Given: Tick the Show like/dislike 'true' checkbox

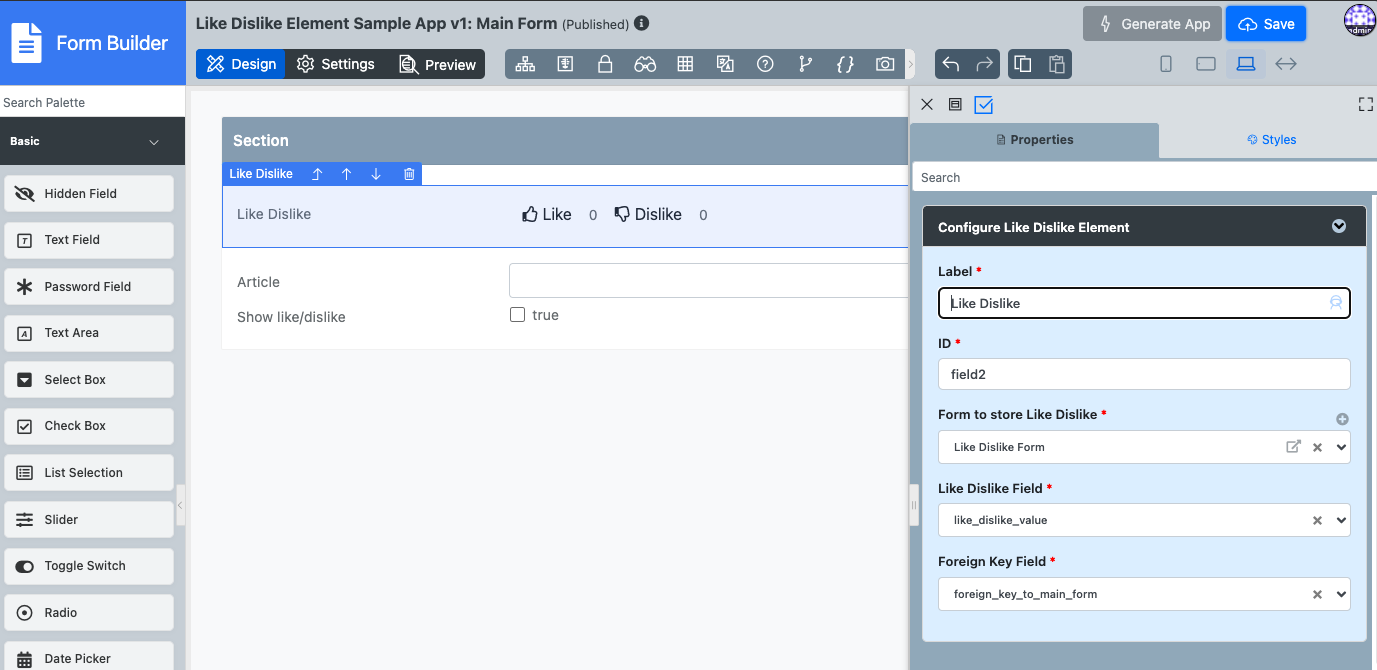Looking at the screenshot, I should (517, 315).
